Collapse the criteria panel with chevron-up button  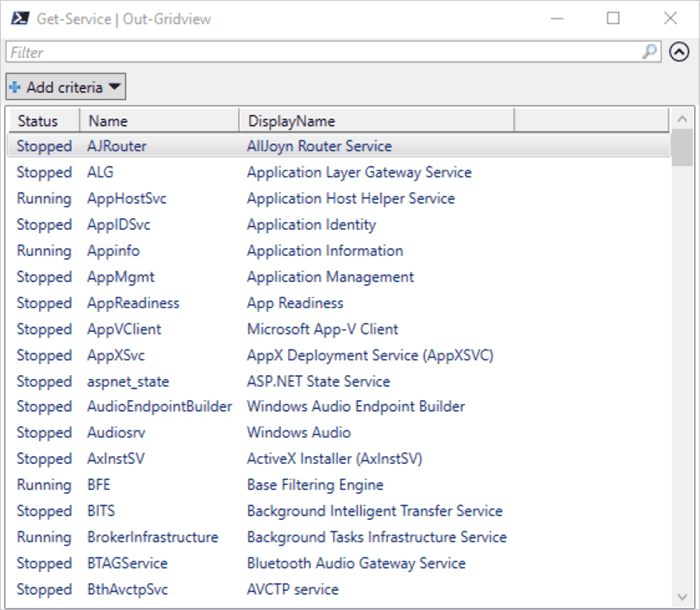[x=679, y=52]
